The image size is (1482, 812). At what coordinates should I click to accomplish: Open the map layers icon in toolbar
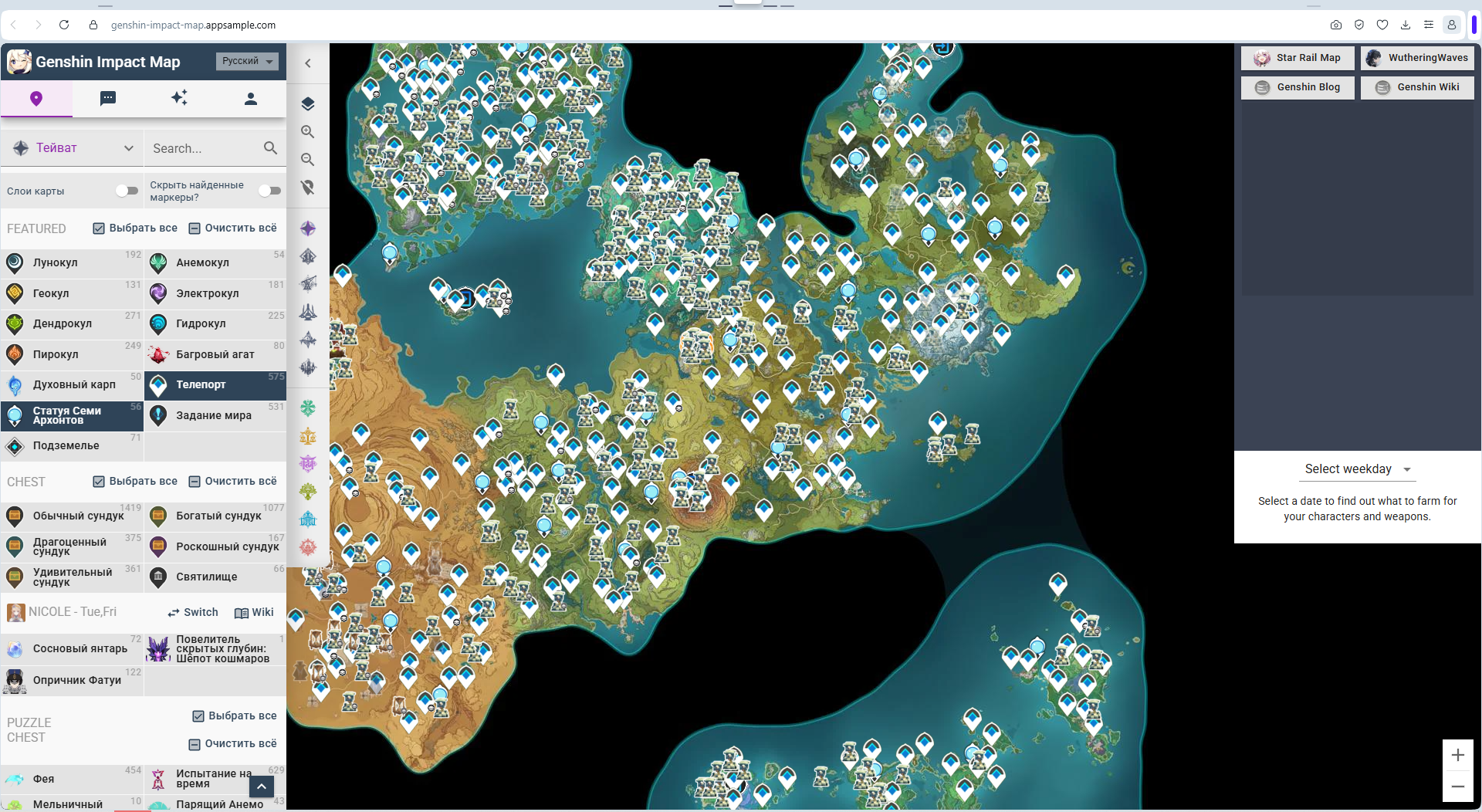pos(308,103)
